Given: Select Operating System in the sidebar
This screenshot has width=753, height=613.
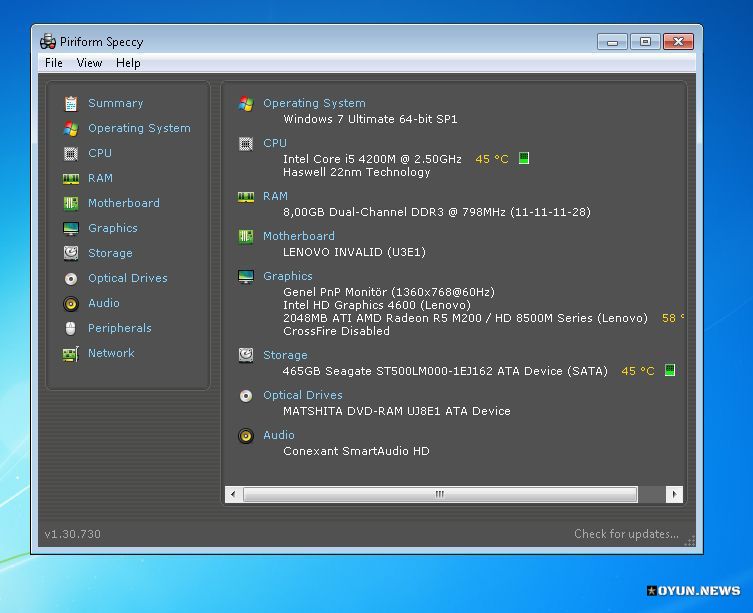Looking at the screenshot, I should tap(139, 128).
